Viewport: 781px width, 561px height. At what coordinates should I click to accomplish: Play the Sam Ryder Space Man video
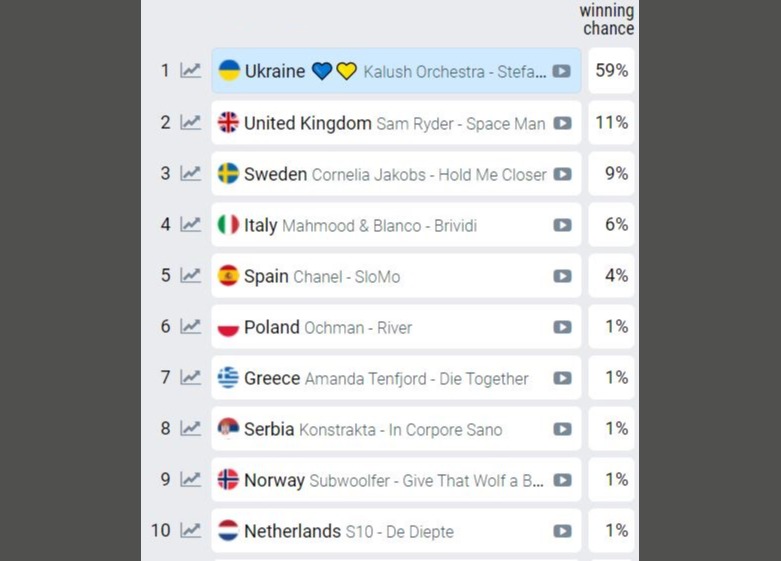click(x=562, y=123)
